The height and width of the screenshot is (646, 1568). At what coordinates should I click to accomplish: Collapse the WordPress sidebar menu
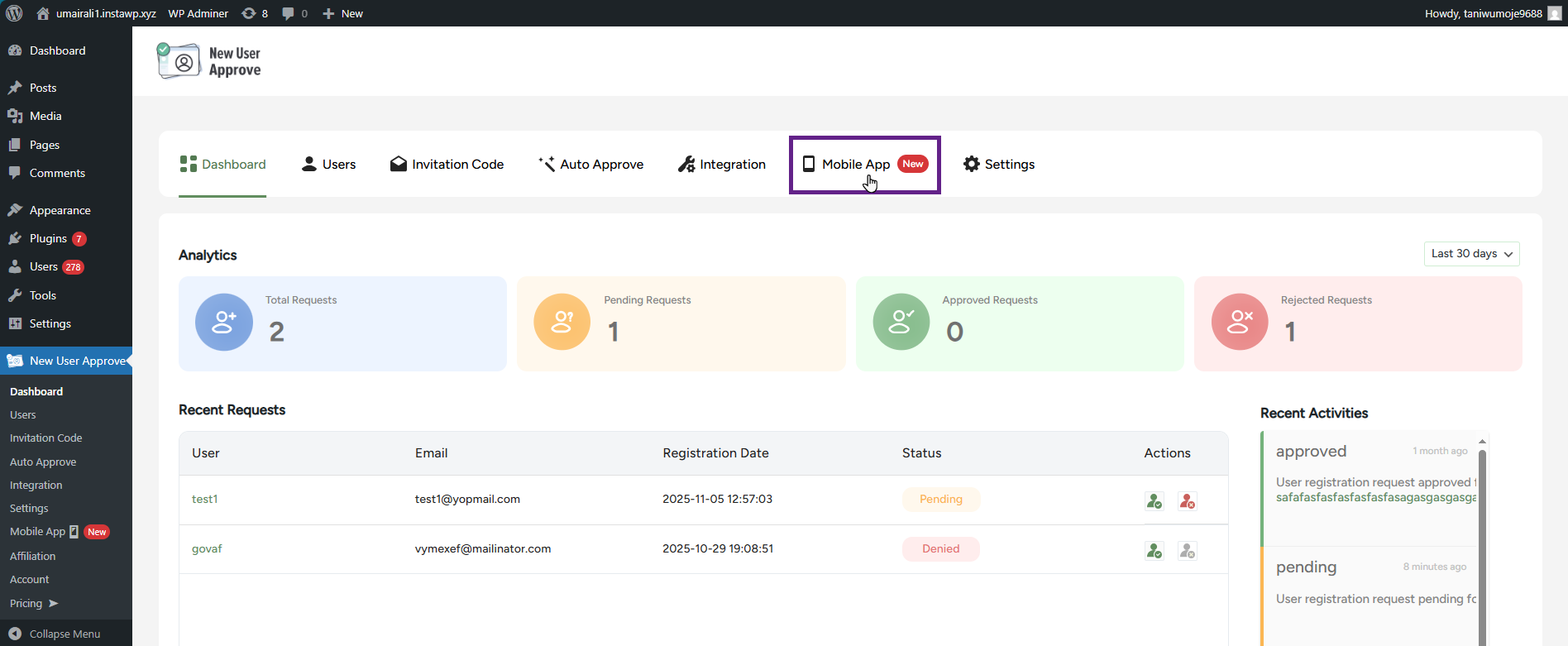click(x=55, y=634)
